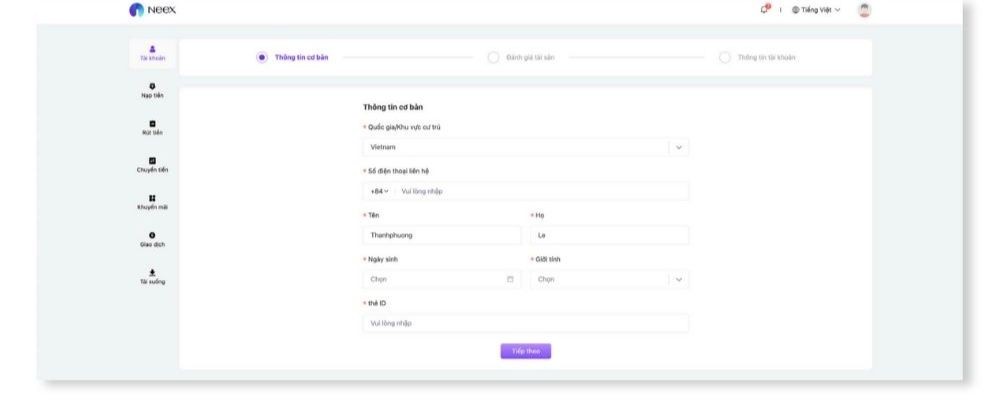
Task: Select the Thông tin cơ bản step radio
Action: tap(262, 57)
